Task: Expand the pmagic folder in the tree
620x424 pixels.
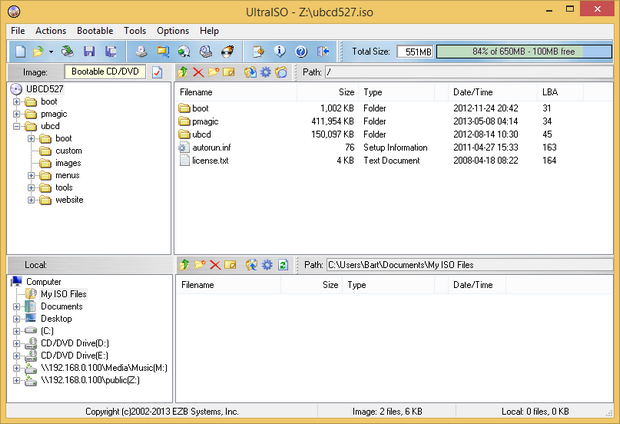Action: tap(17, 114)
